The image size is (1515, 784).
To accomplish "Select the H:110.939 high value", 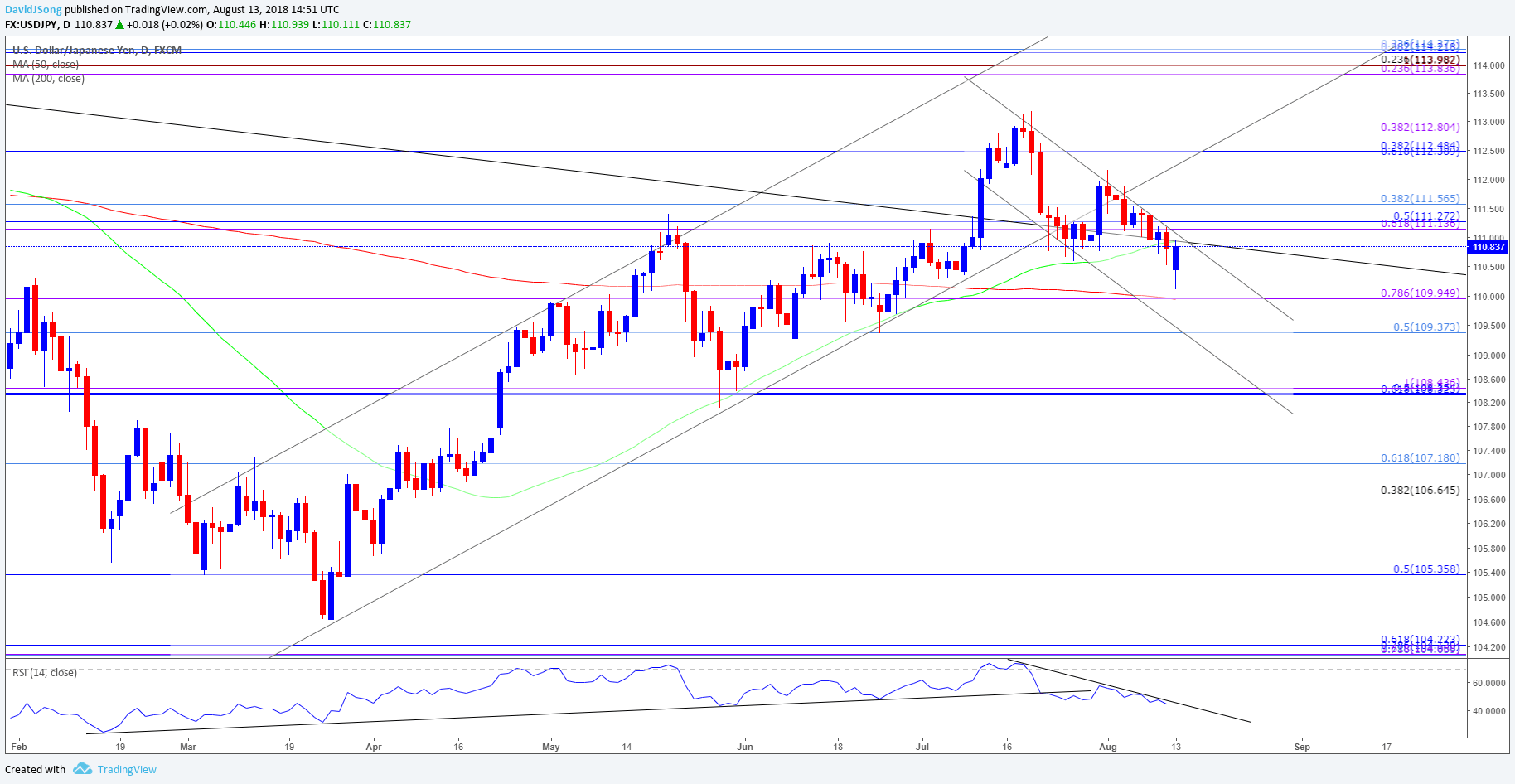I will click(284, 24).
